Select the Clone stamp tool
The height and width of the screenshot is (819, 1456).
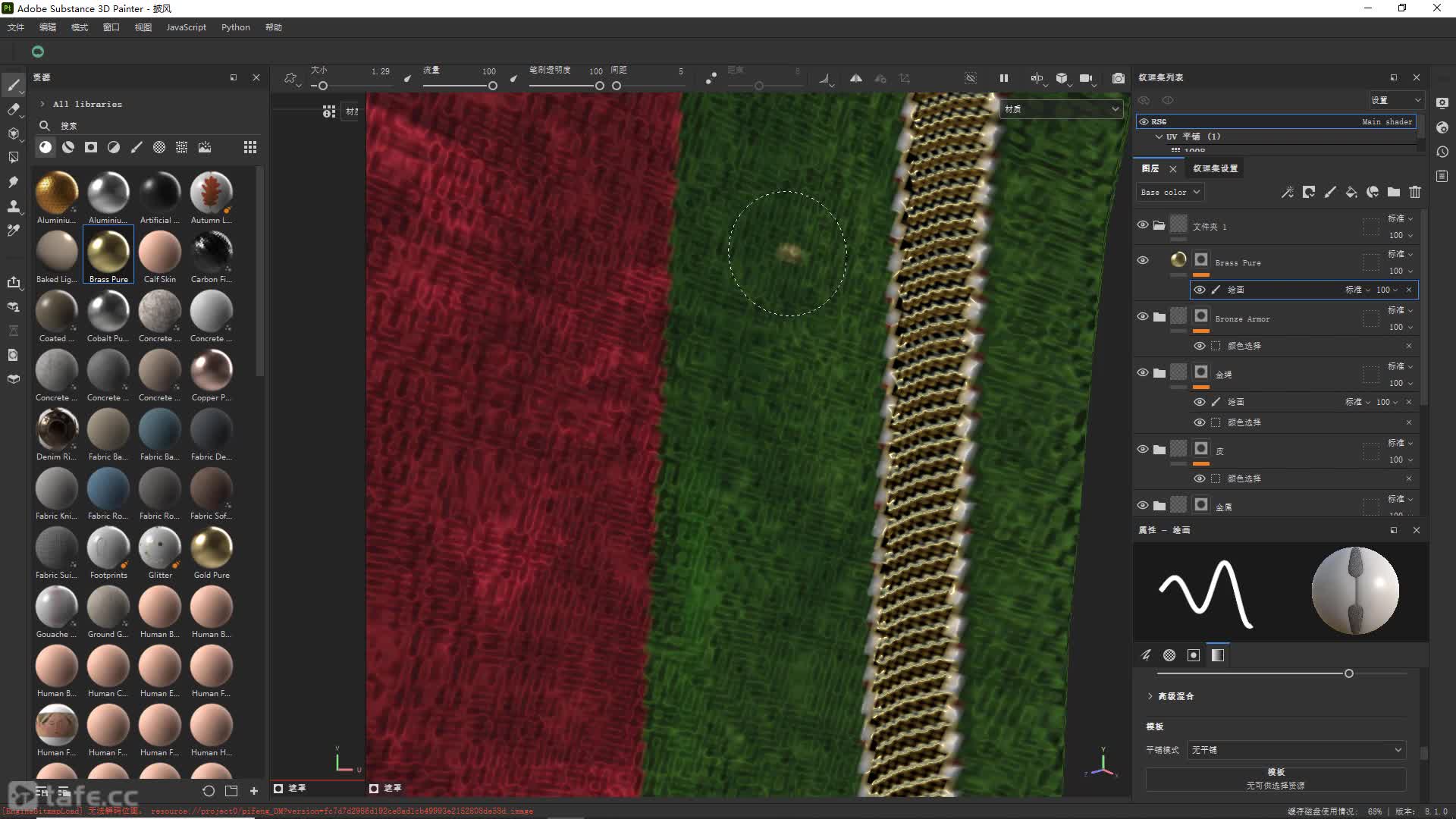(13, 206)
